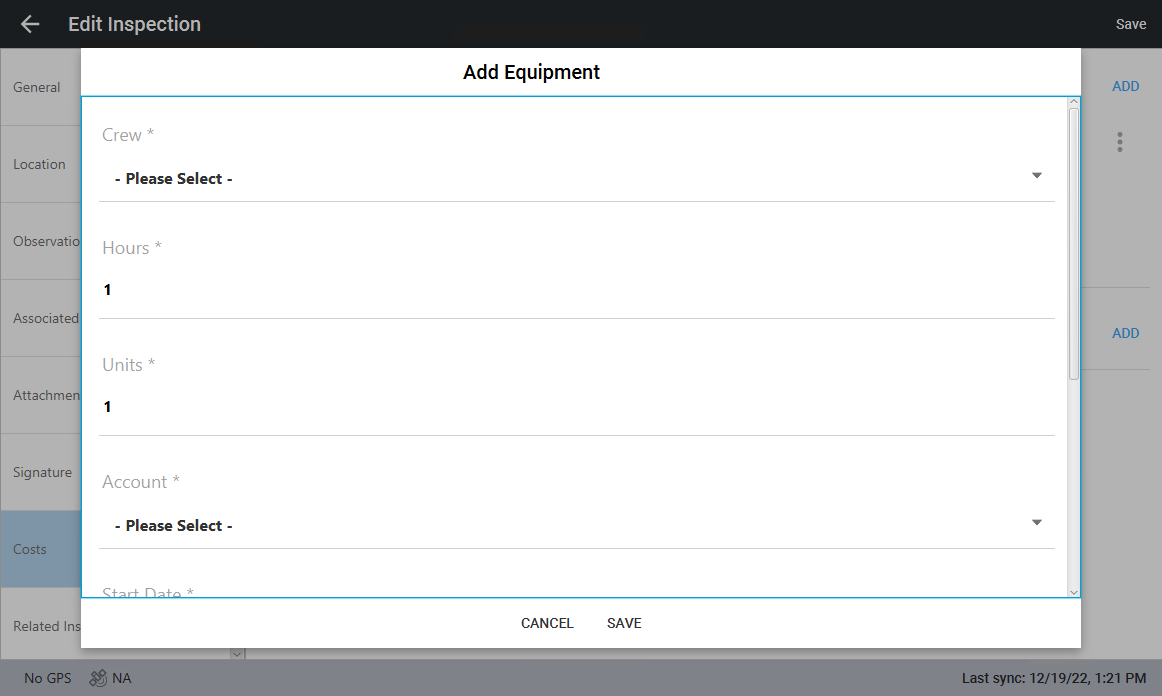Click the Account dropdown arrow
The image size is (1162, 696).
(1036, 523)
